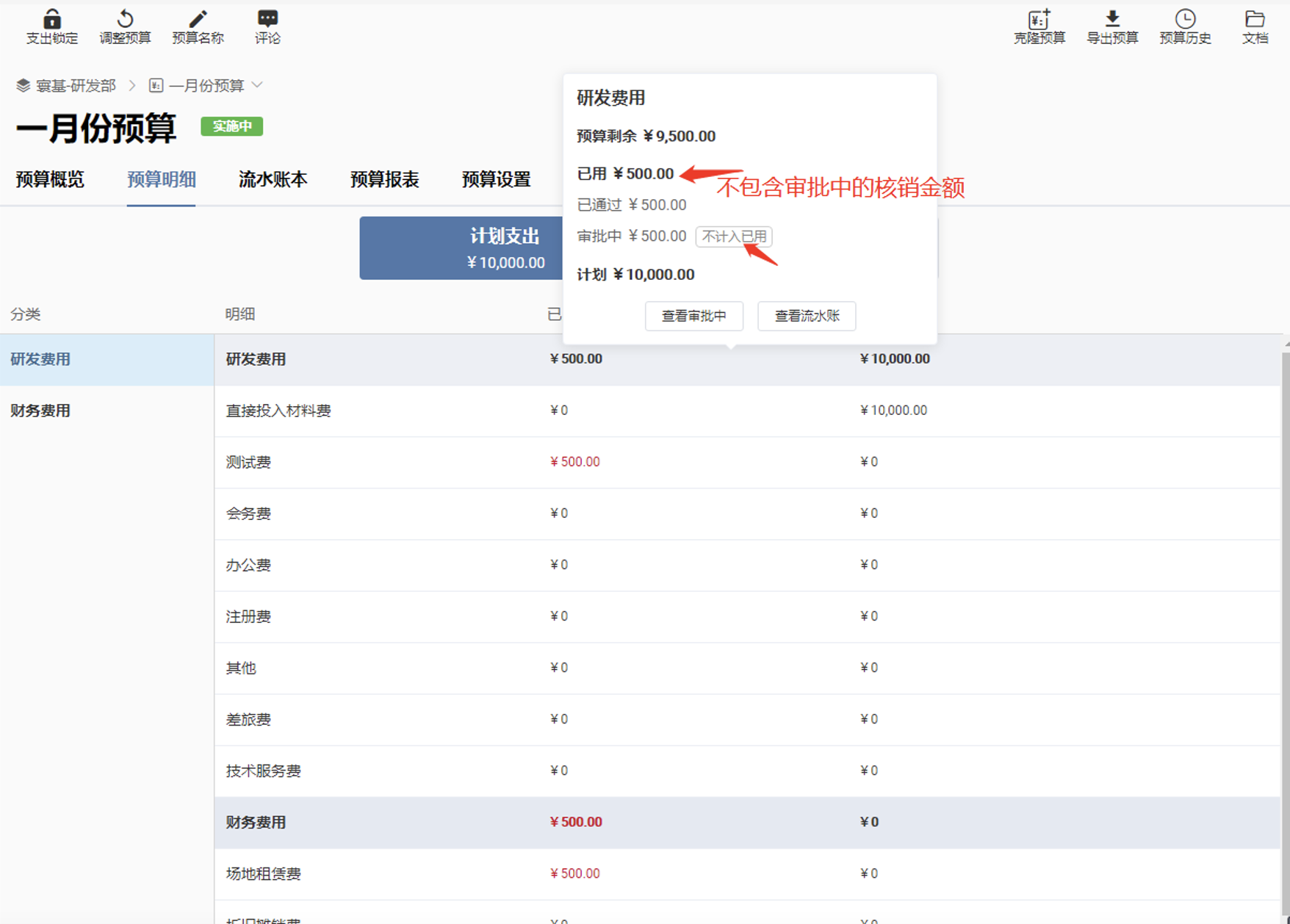Open the 预算历史 clock icon

pyautogui.click(x=1185, y=19)
